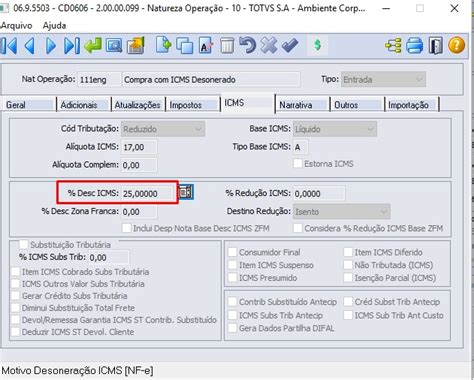Check ICMS Sub Trib Ant Custo
This screenshot has width=474, height=380.
348,315
